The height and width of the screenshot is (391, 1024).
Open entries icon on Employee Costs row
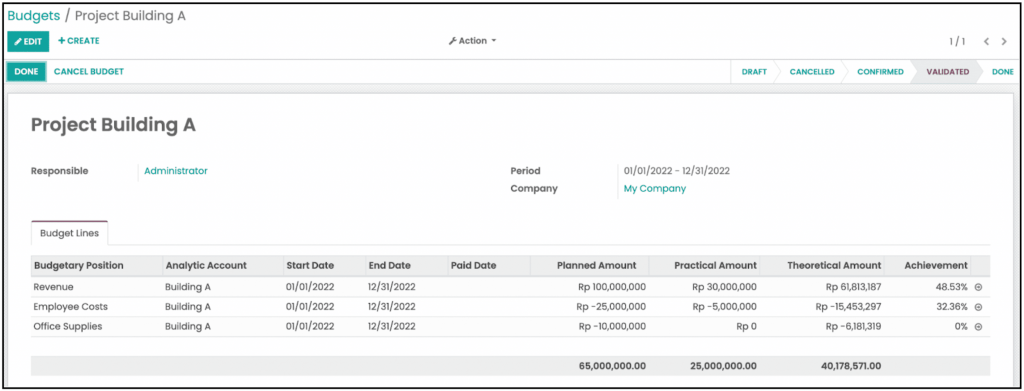coord(978,307)
